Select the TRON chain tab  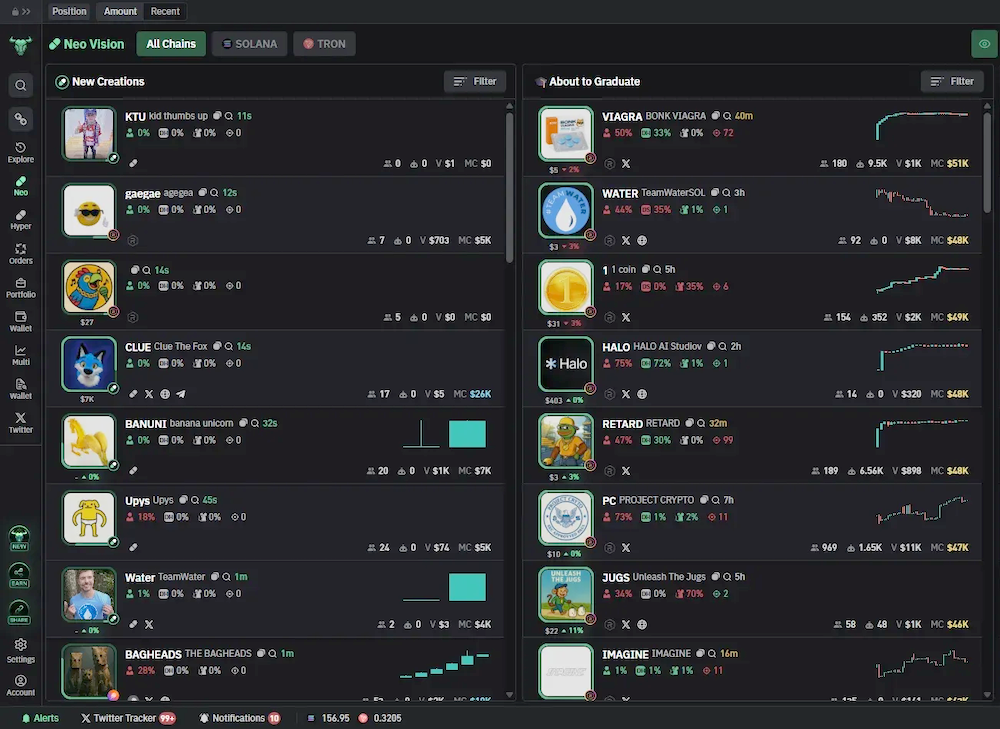click(323, 44)
